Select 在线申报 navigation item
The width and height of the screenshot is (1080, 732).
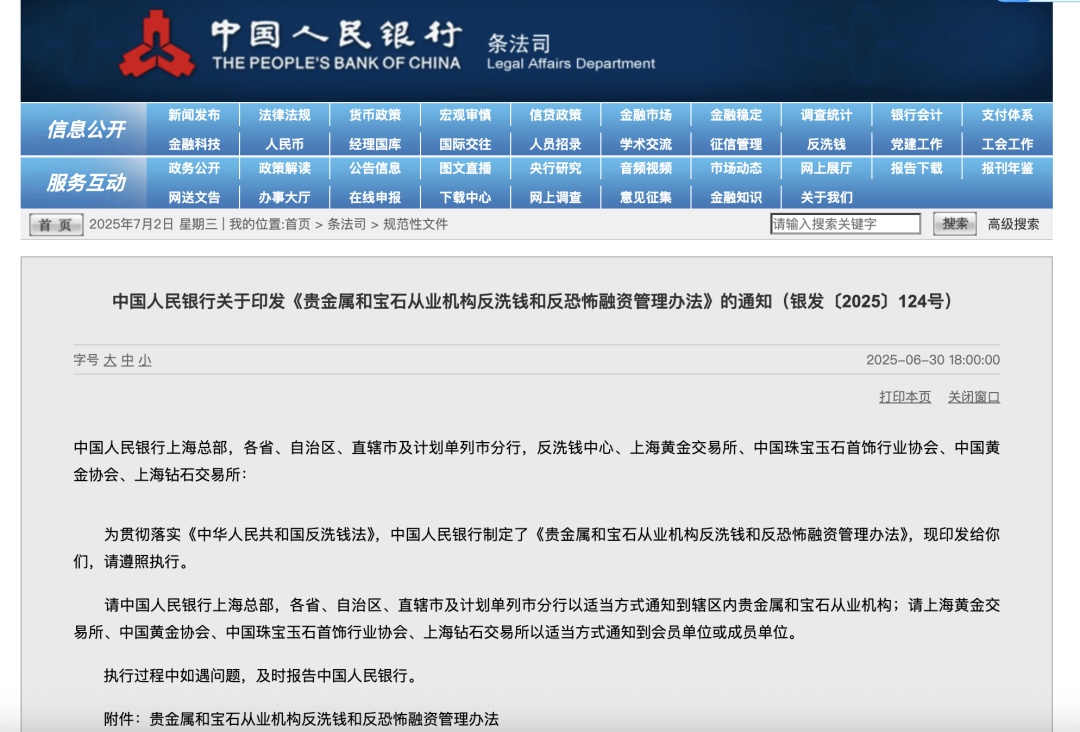point(375,198)
